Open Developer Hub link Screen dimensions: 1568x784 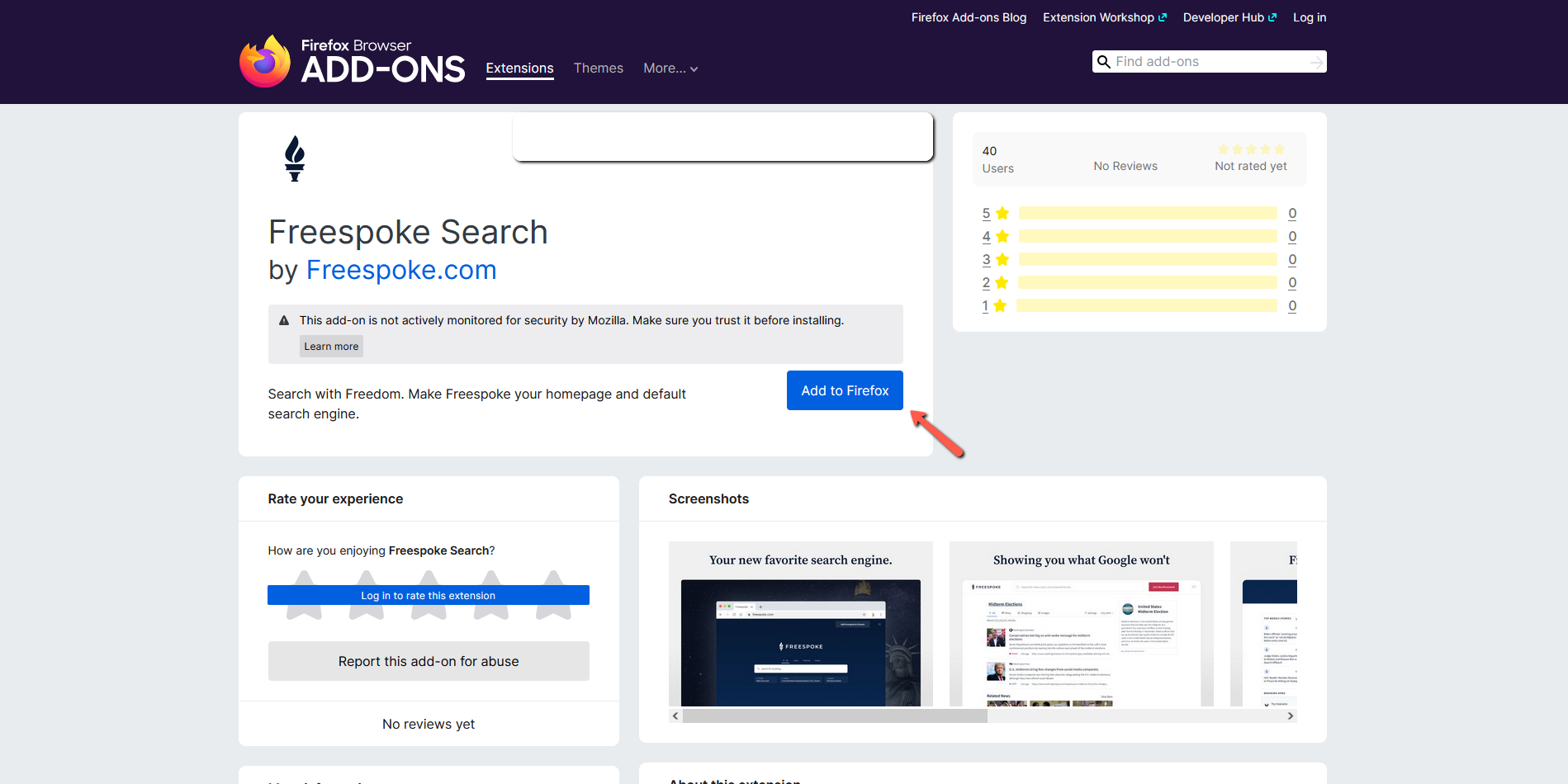click(x=1229, y=17)
